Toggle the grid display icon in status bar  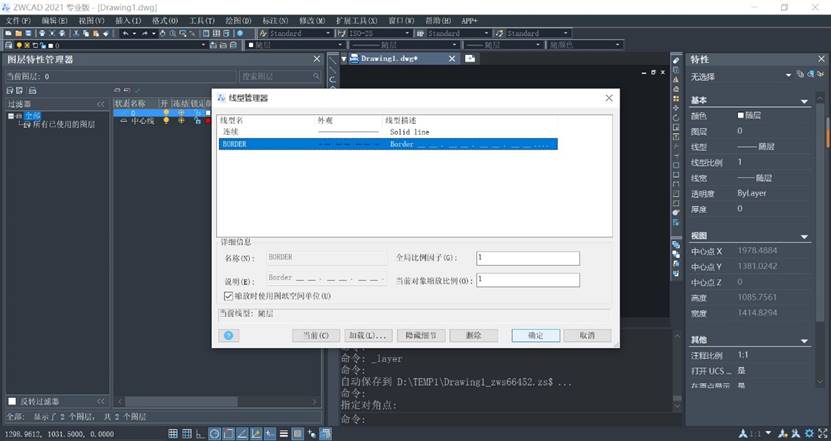click(x=187, y=433)
